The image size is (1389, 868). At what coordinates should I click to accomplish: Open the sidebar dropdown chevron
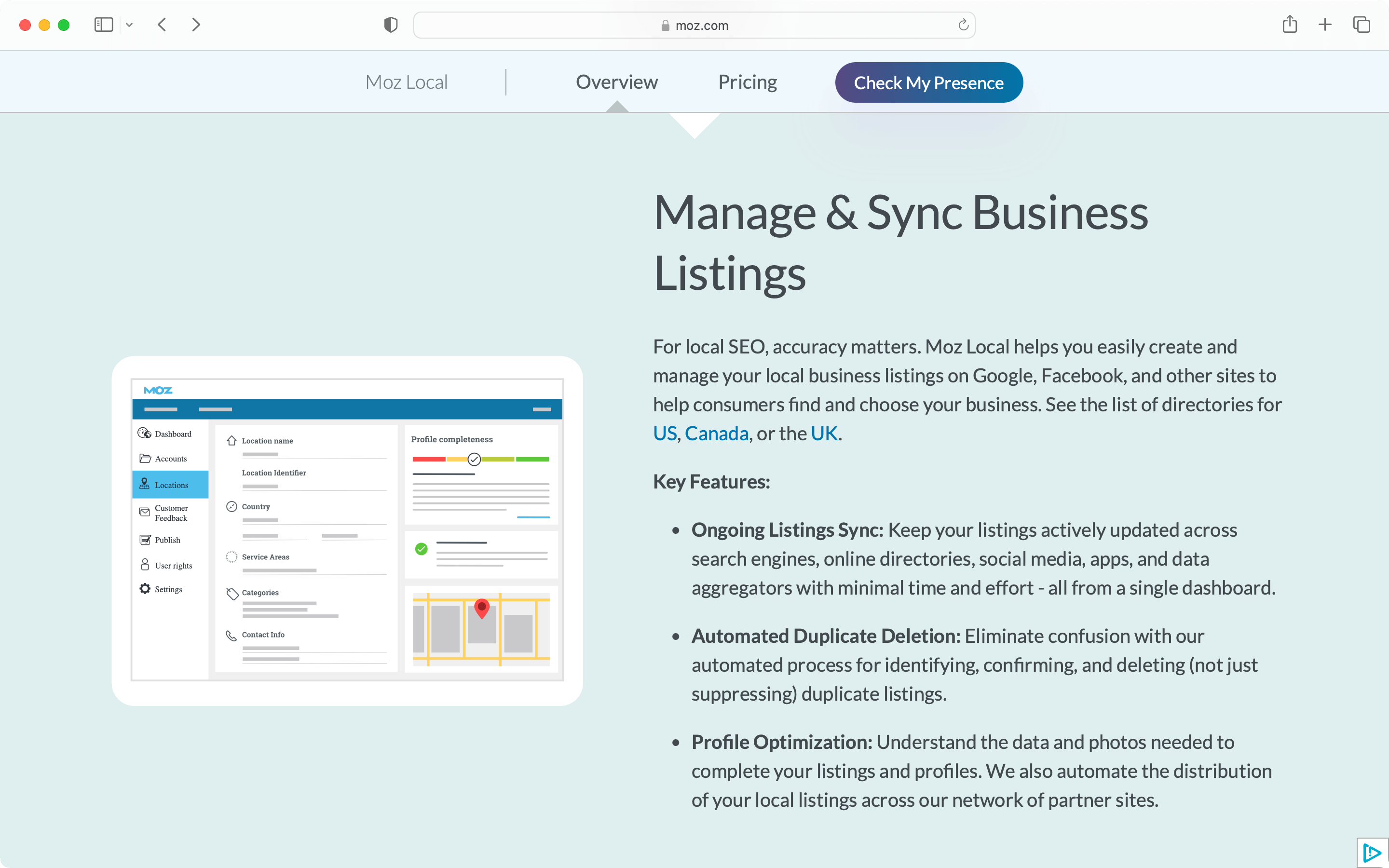[129, 25]
